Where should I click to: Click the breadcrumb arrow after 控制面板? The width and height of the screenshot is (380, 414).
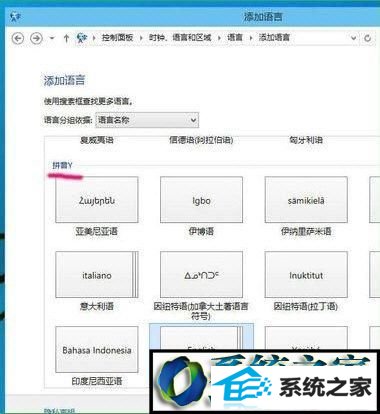(141, 38)
